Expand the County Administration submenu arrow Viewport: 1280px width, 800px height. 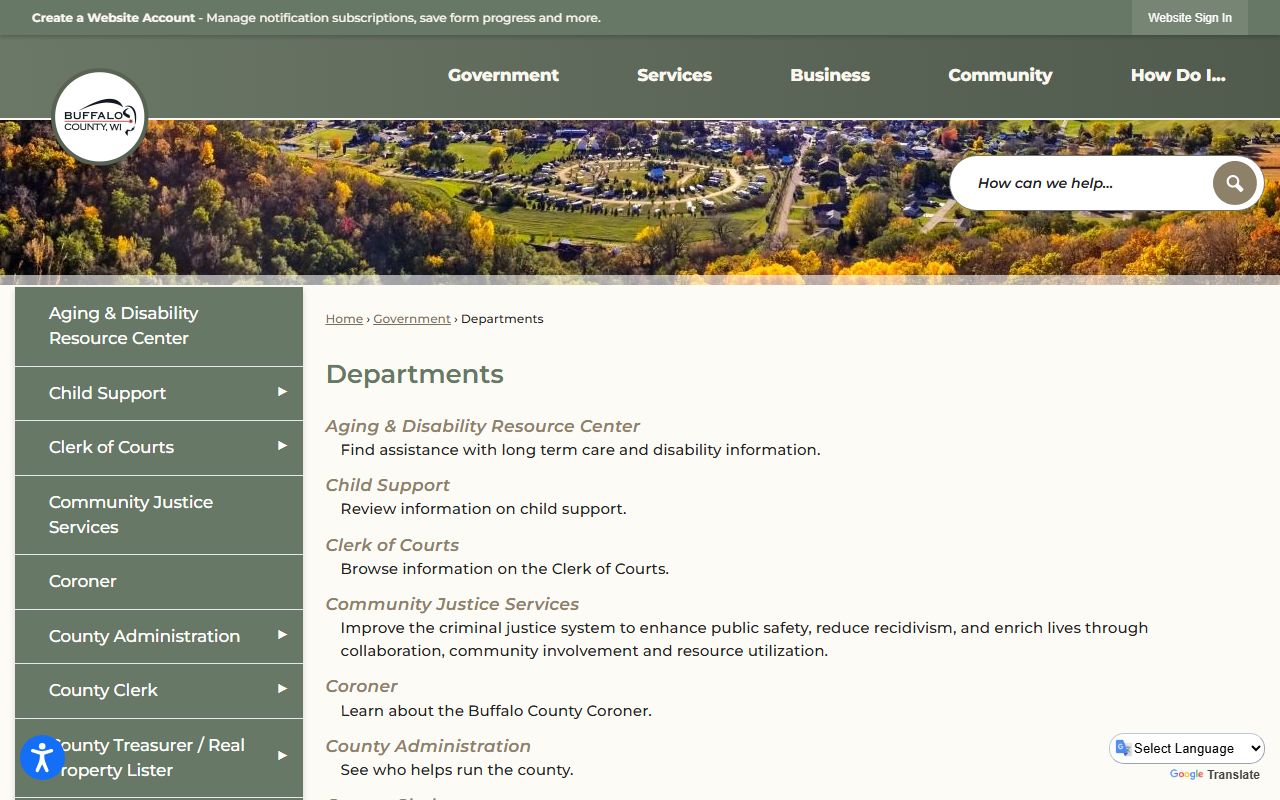pos(282,635)
